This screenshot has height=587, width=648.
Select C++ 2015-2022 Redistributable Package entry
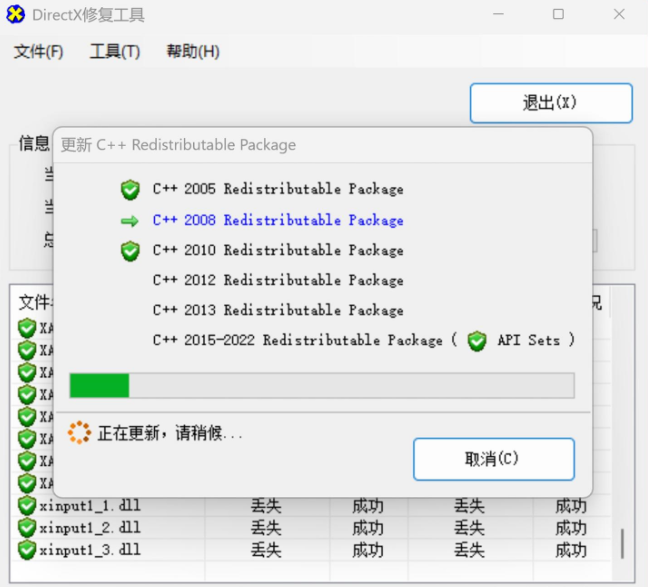coord(297,341)
